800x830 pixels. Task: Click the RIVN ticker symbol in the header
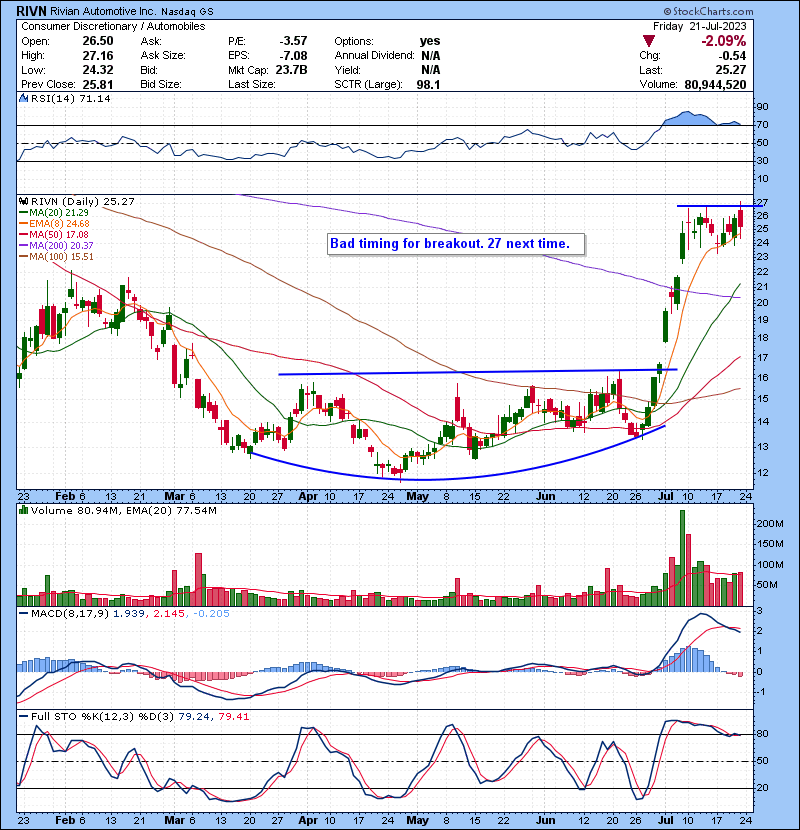pyautogui.click(x=32, y=11)
